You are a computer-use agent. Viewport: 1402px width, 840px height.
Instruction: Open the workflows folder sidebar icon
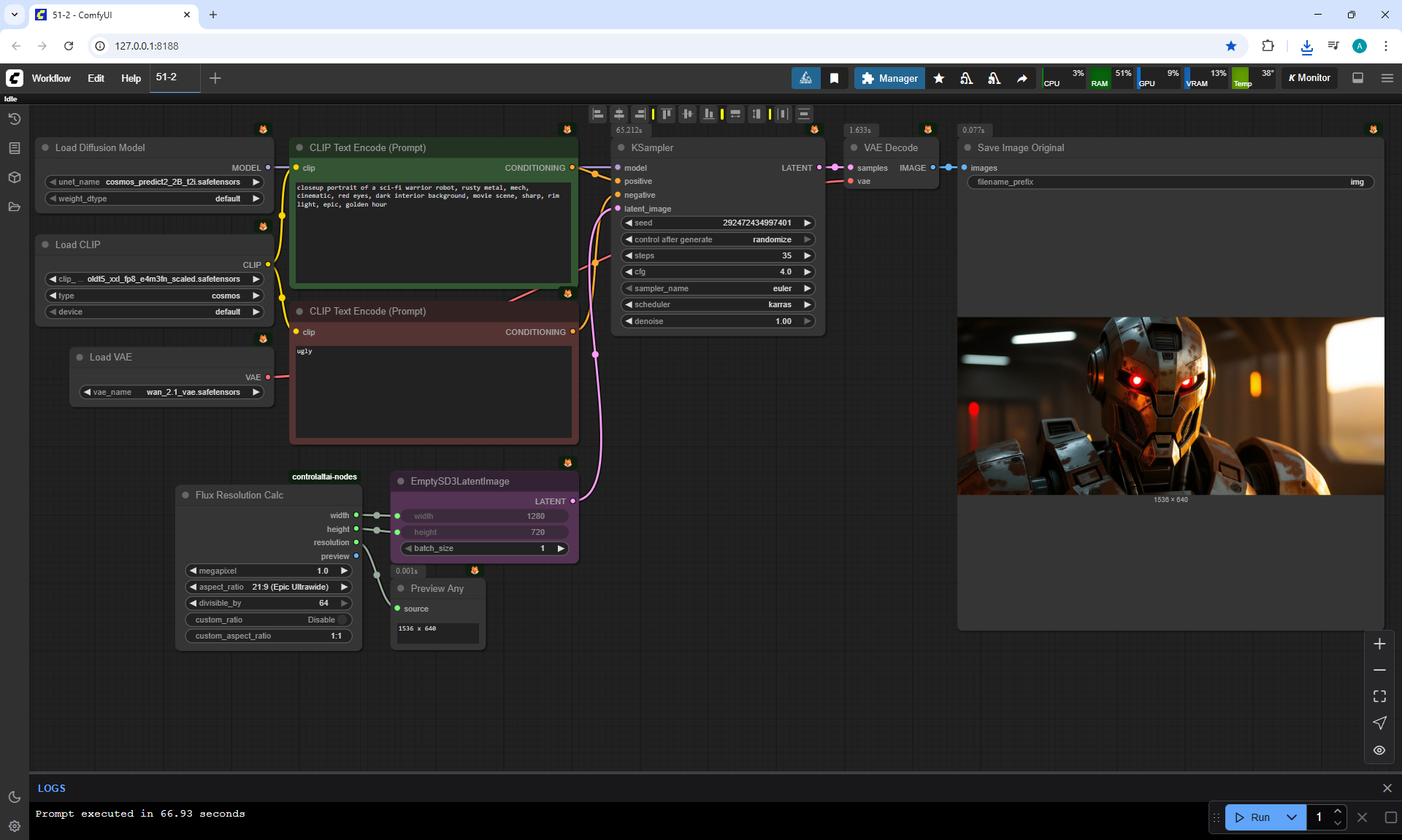(14, 207)
